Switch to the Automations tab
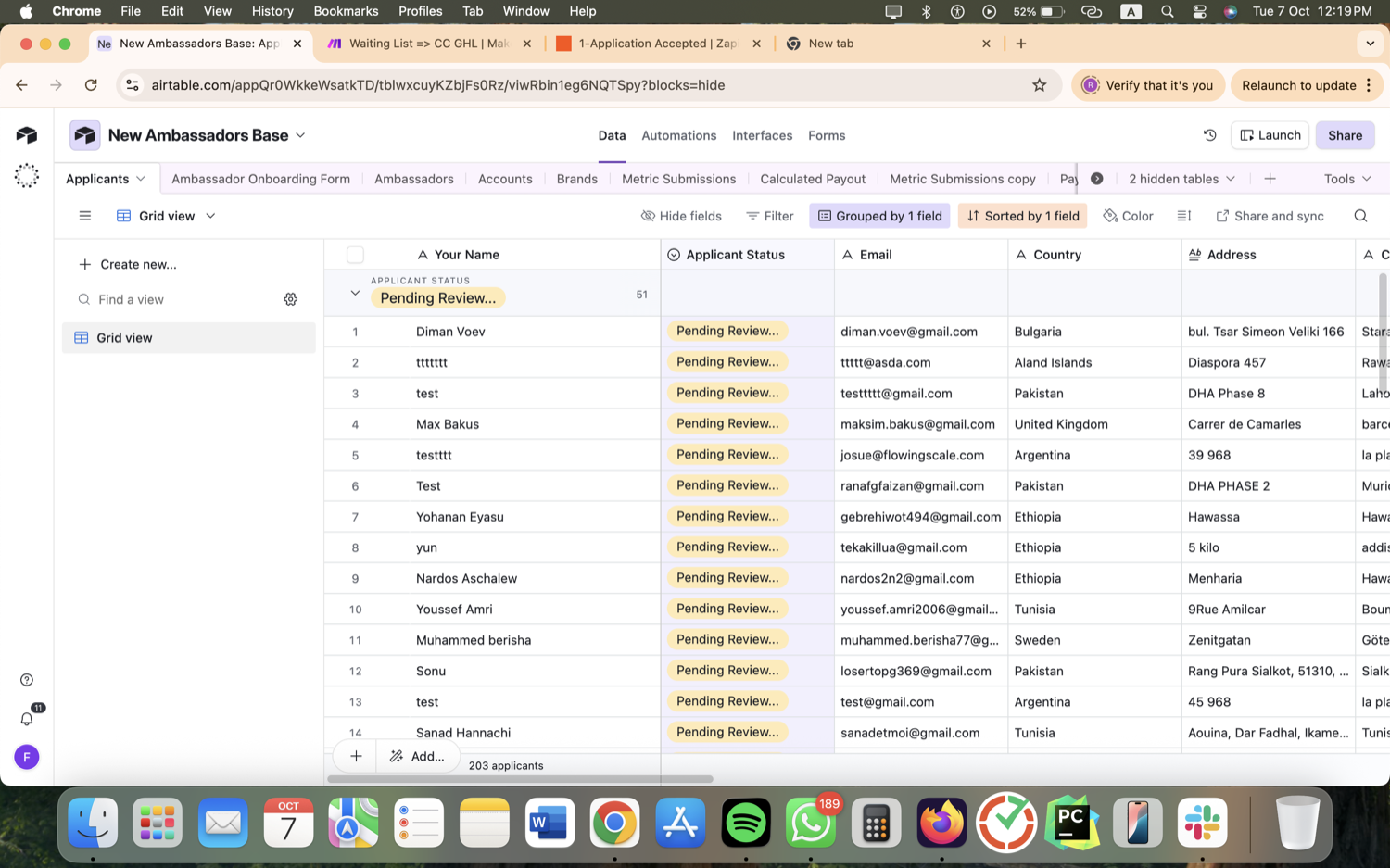This screenshot has height=868, width=1390. 678,135
